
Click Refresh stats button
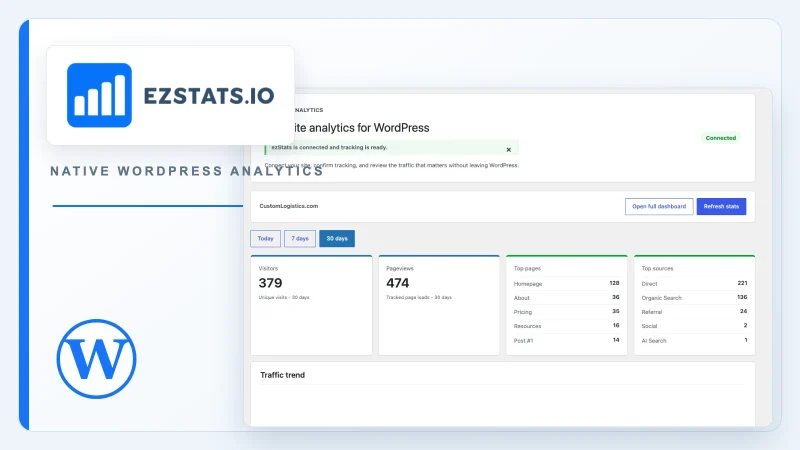721,207
